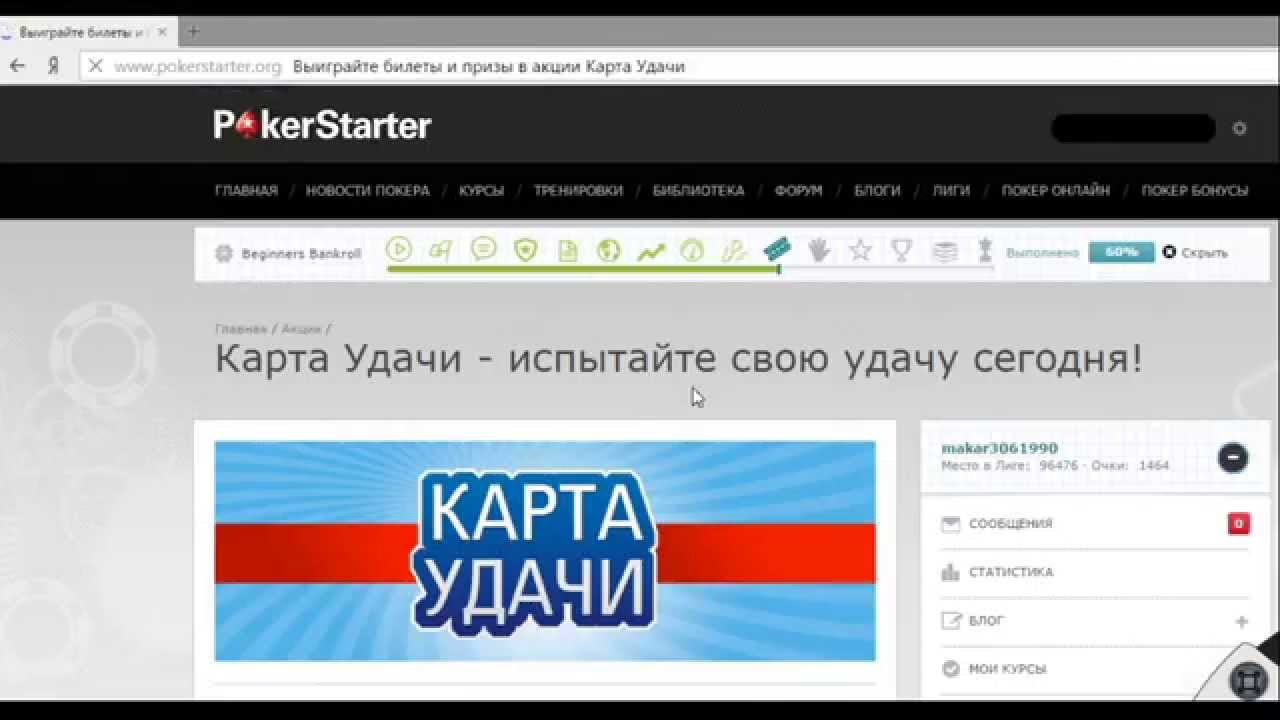Image resolution: width=1280 pixels, height=720 pixels.
Task: Click the star step icon
Action: tap(860, 251)
